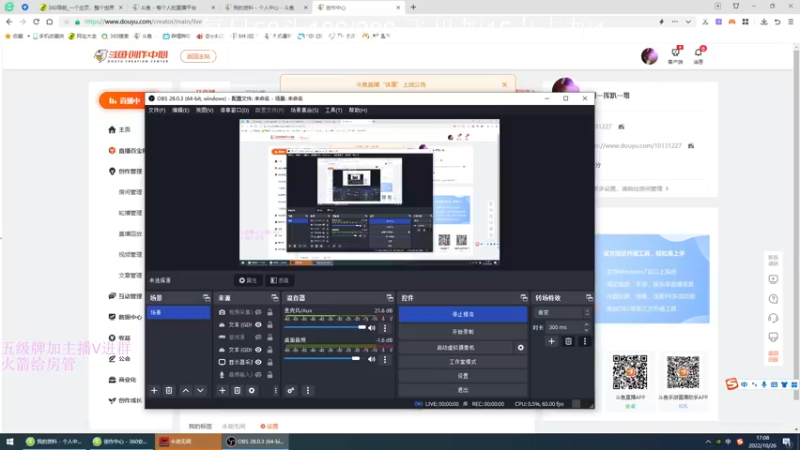The height and width of the screenshot is (450, 800).
Task: Open advanced audio properties in Mixer toolbar
Action: [291, 390]
